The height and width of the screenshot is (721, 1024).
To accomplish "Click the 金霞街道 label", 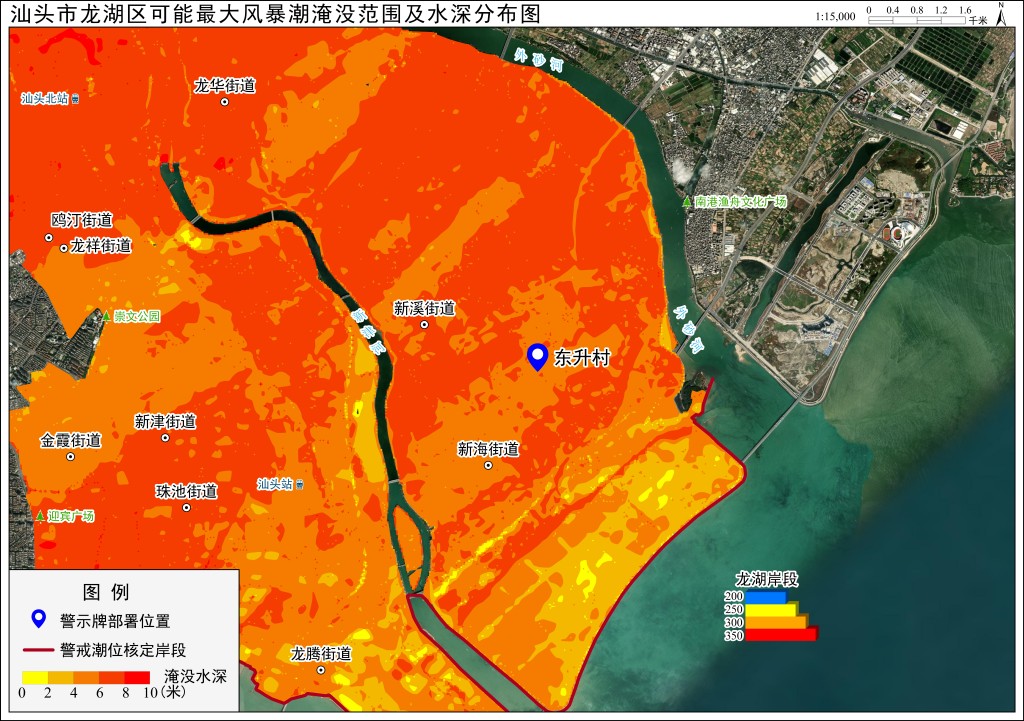I will [x=71, y=441].
